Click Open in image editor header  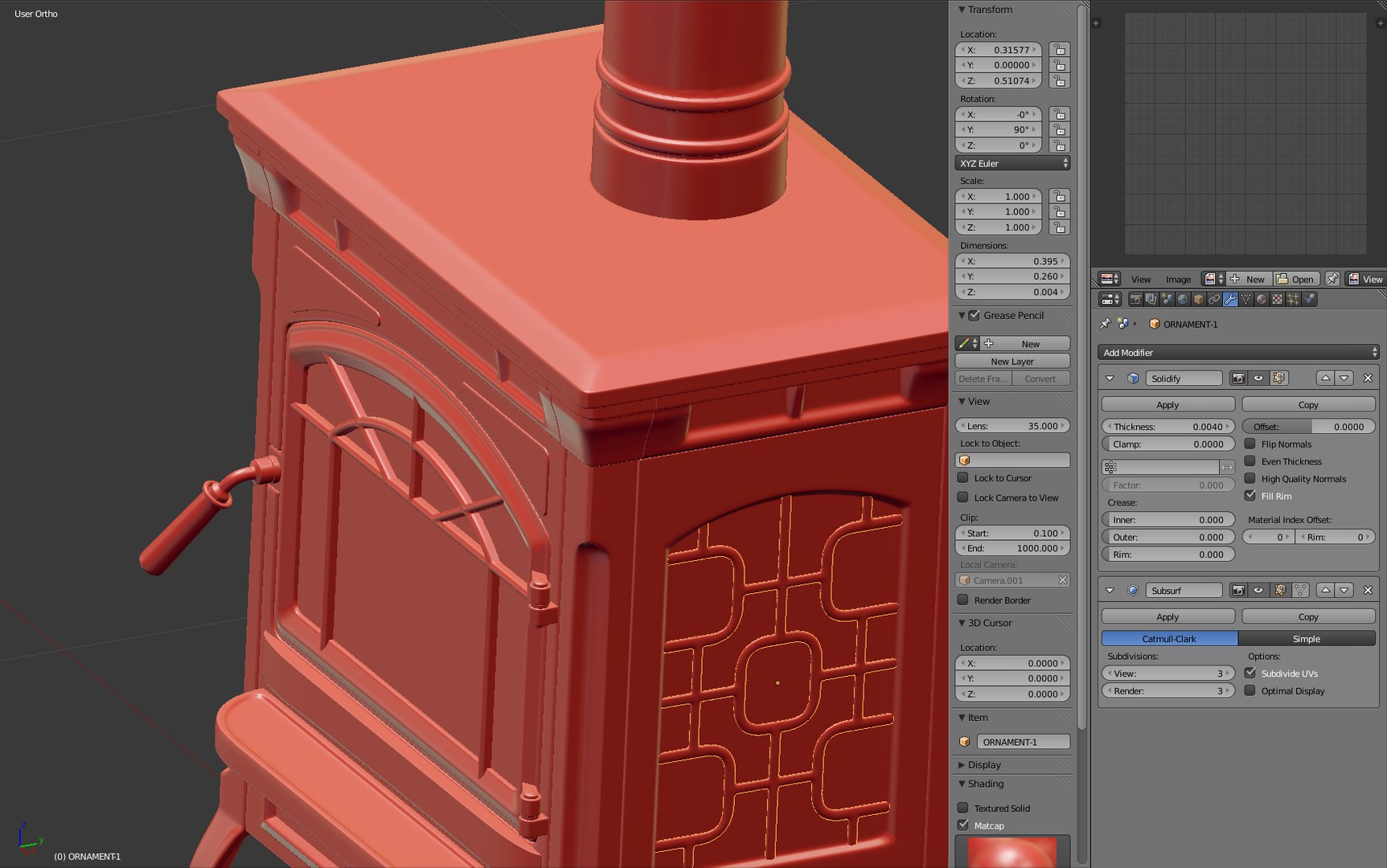coord(1295,279)
